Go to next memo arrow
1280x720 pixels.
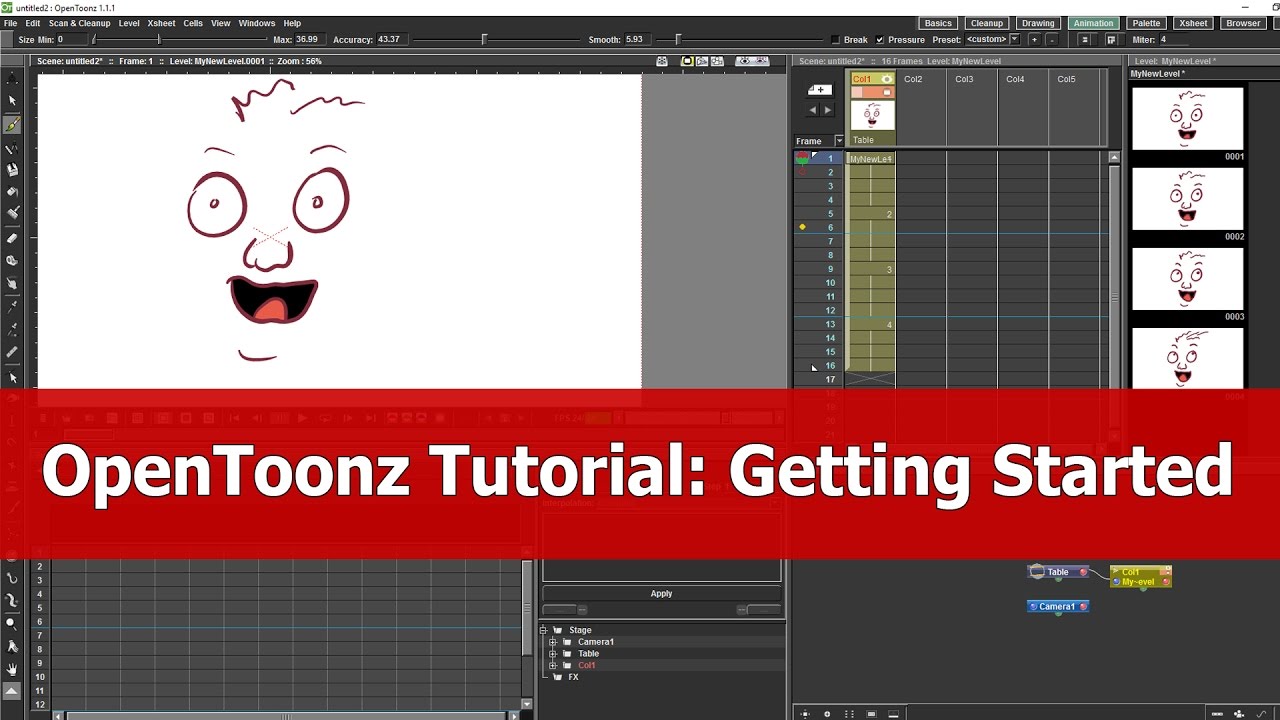[826, 110]
